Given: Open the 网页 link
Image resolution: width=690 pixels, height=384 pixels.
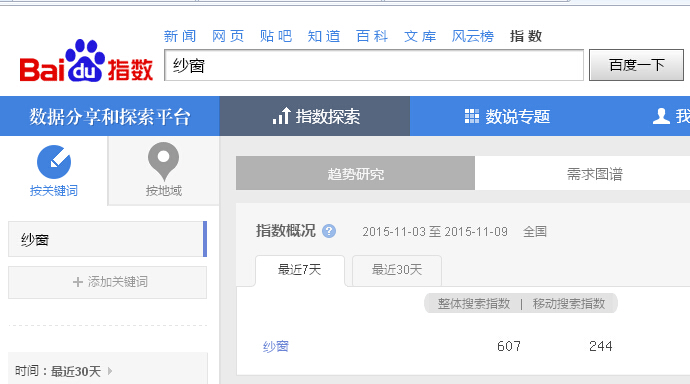Looking at the screenshot, I should pyautogui.click(x=228, y=36).
